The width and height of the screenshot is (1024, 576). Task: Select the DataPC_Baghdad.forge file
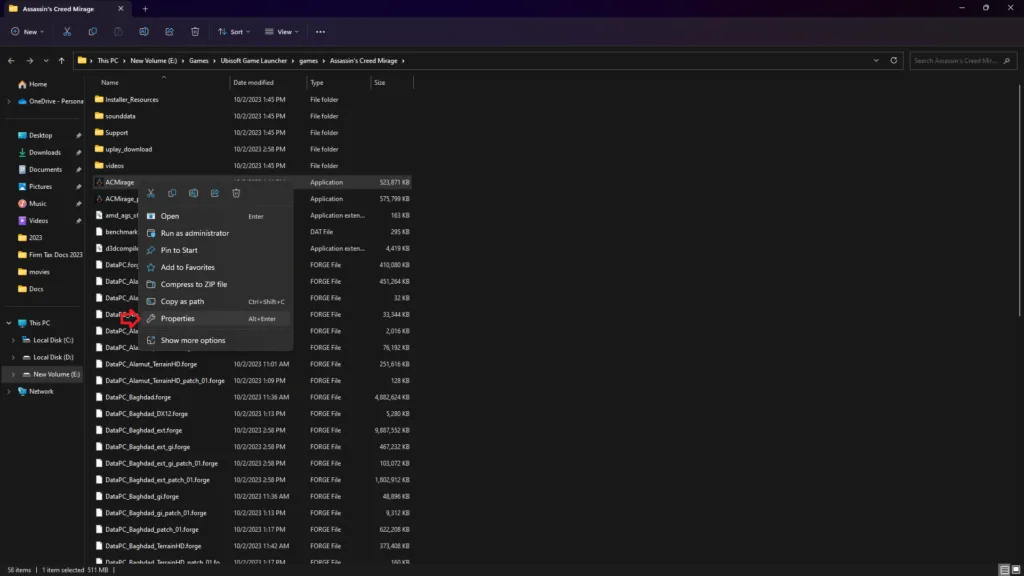coord(138,397)
